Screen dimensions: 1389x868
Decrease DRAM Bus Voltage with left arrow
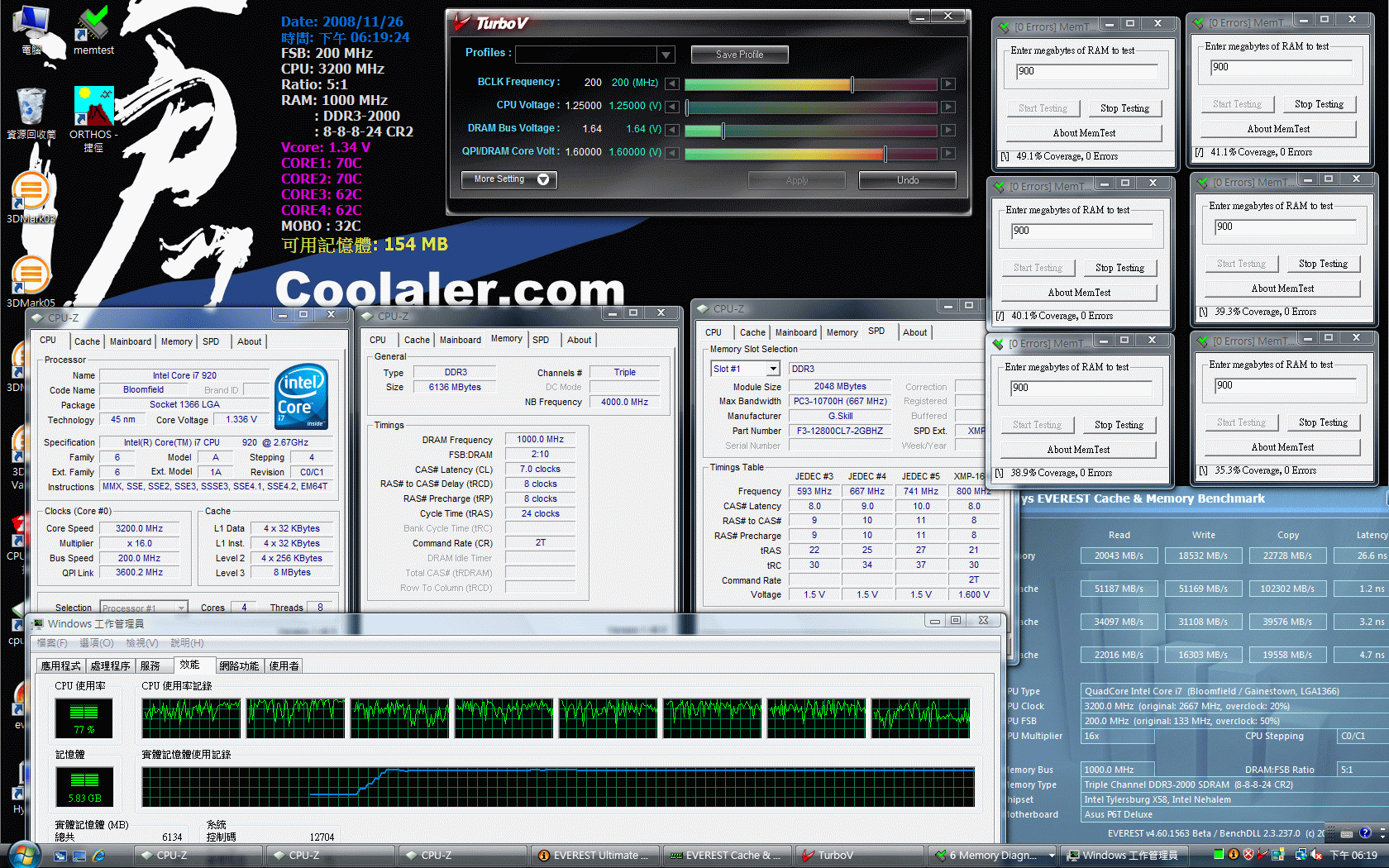(x=672, y=130)
